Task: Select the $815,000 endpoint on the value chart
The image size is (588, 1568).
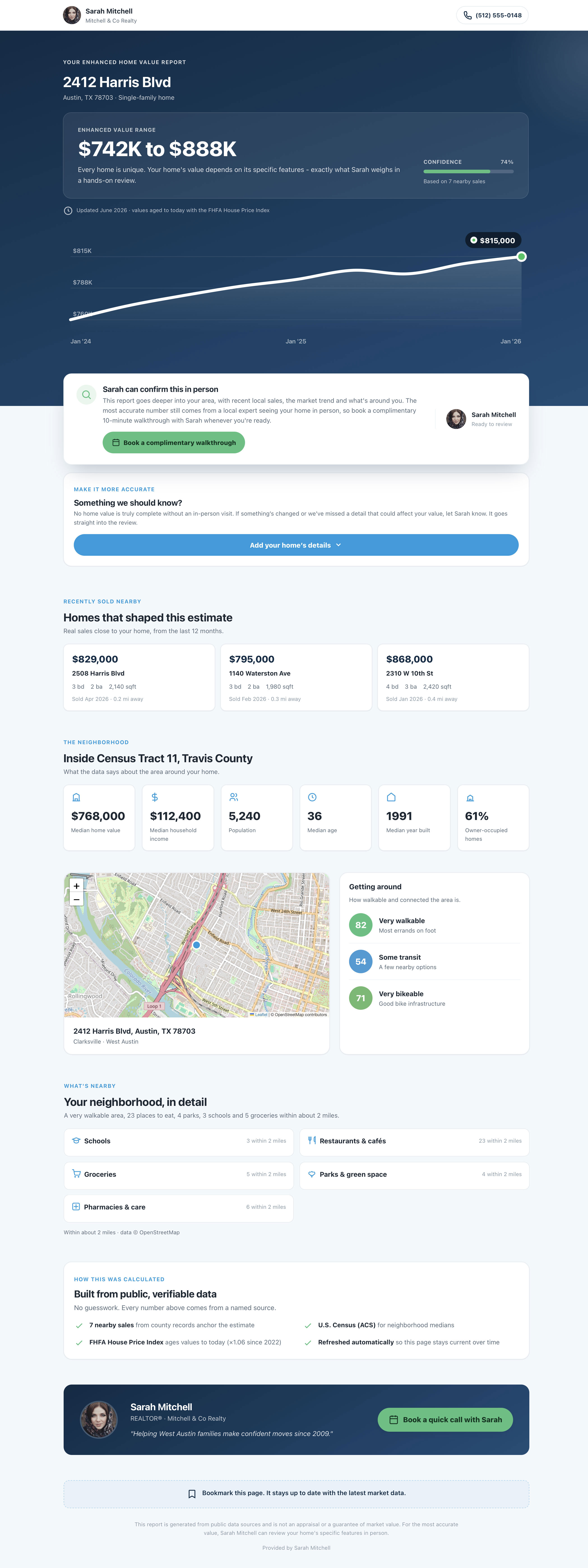Action: 522,257
